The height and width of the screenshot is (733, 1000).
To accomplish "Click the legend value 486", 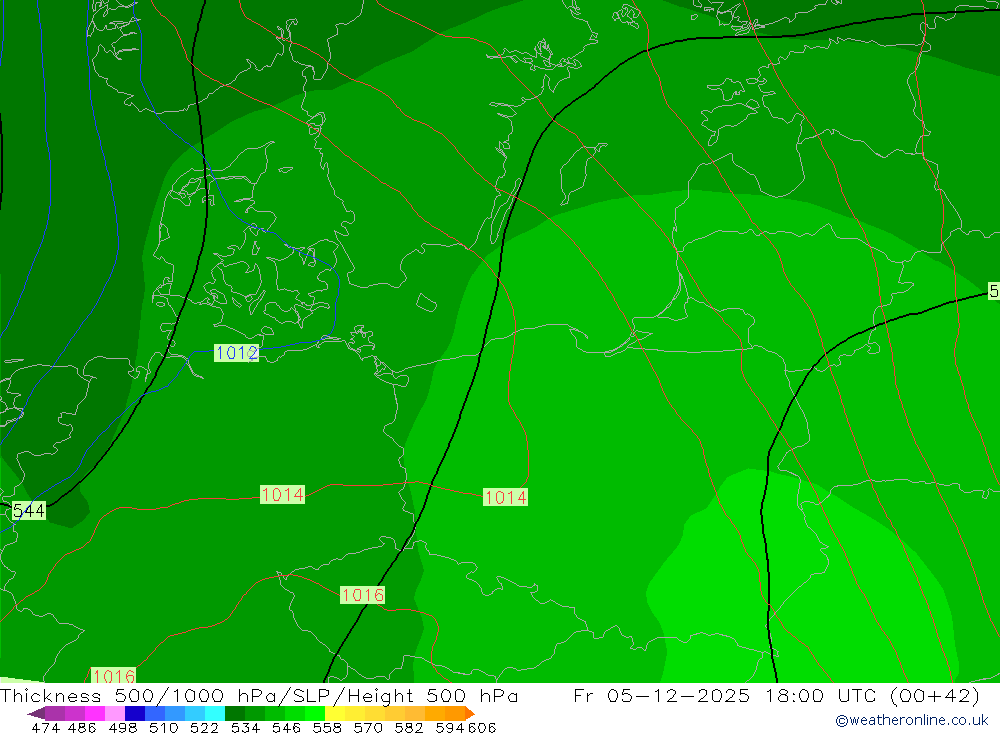I will tap(82, 727).
